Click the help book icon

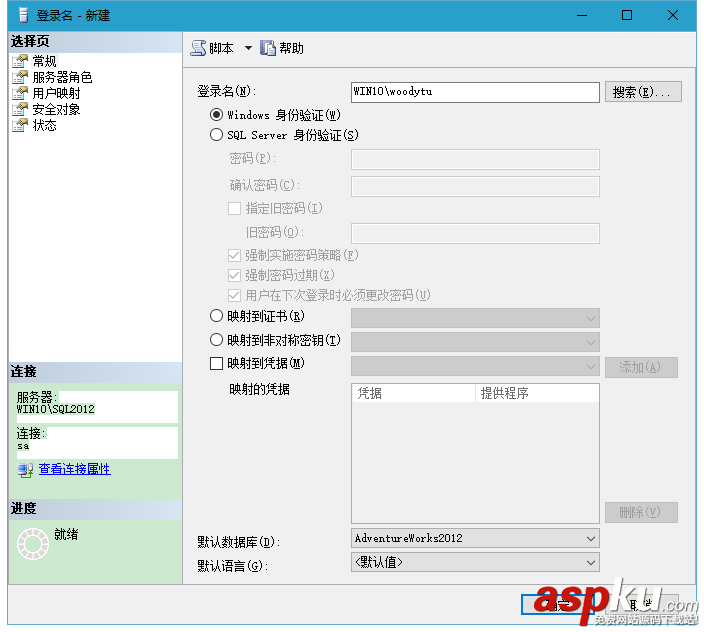[x=268, y=48]
